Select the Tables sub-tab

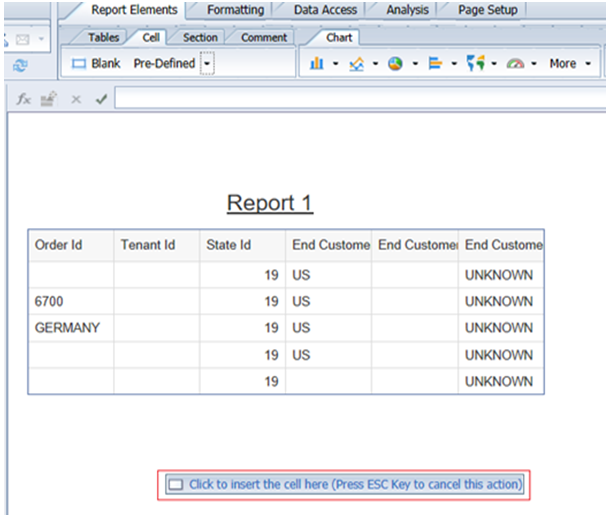[103, 37]
